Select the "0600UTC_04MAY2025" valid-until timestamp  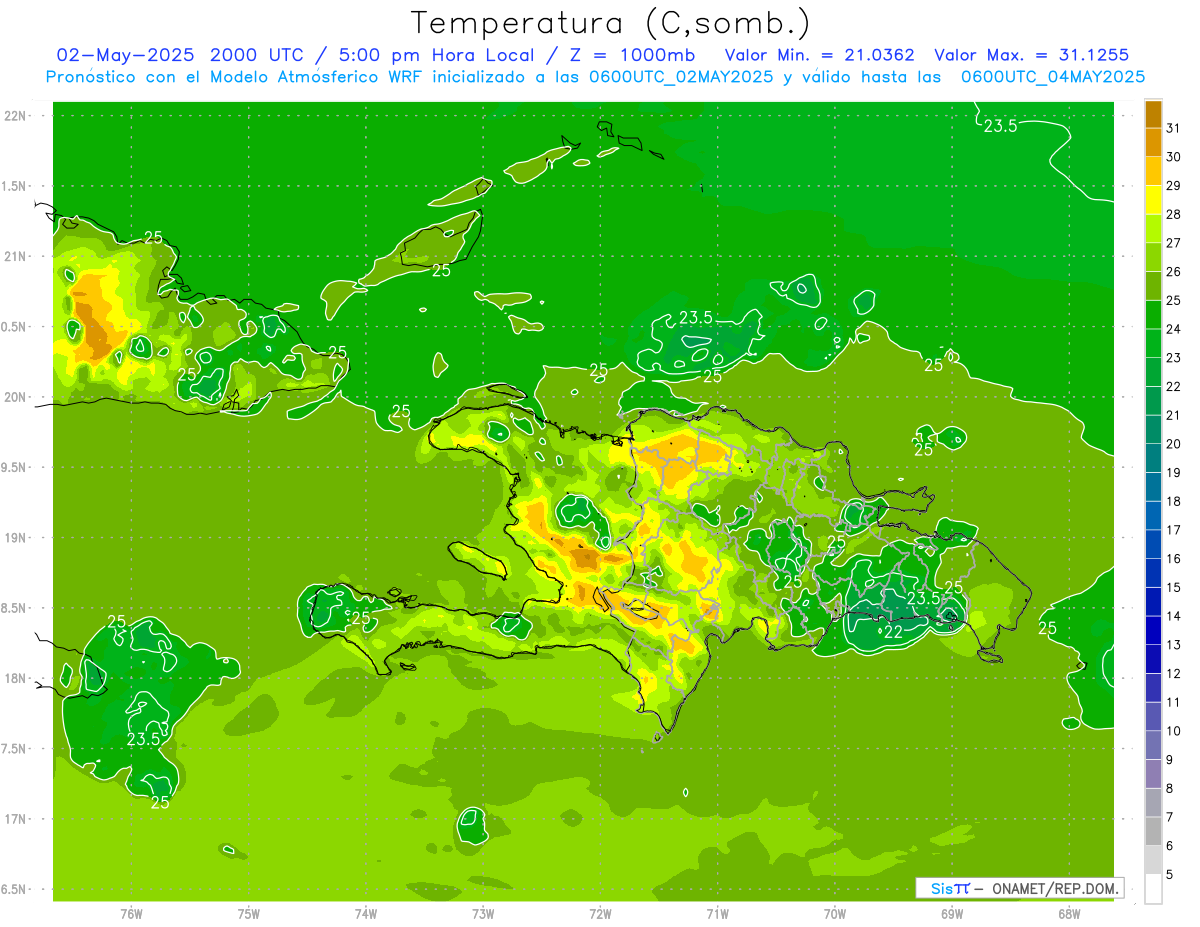(1053, 77)
